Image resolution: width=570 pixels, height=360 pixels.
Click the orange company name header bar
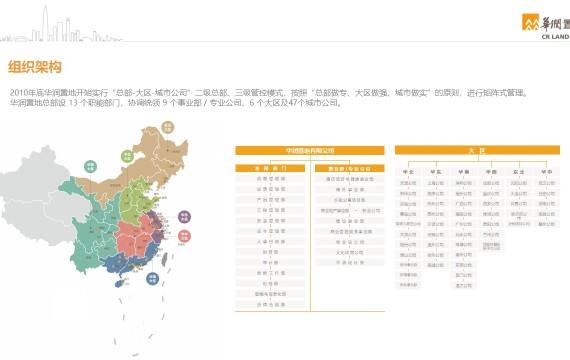pos(310,150)
